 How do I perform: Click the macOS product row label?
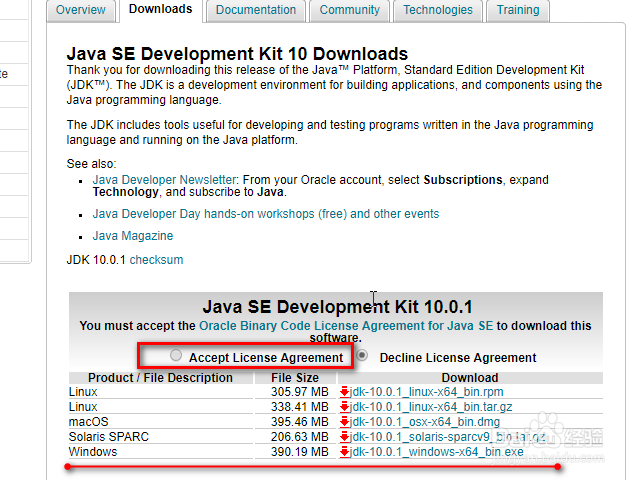click(x=89, y=422)
